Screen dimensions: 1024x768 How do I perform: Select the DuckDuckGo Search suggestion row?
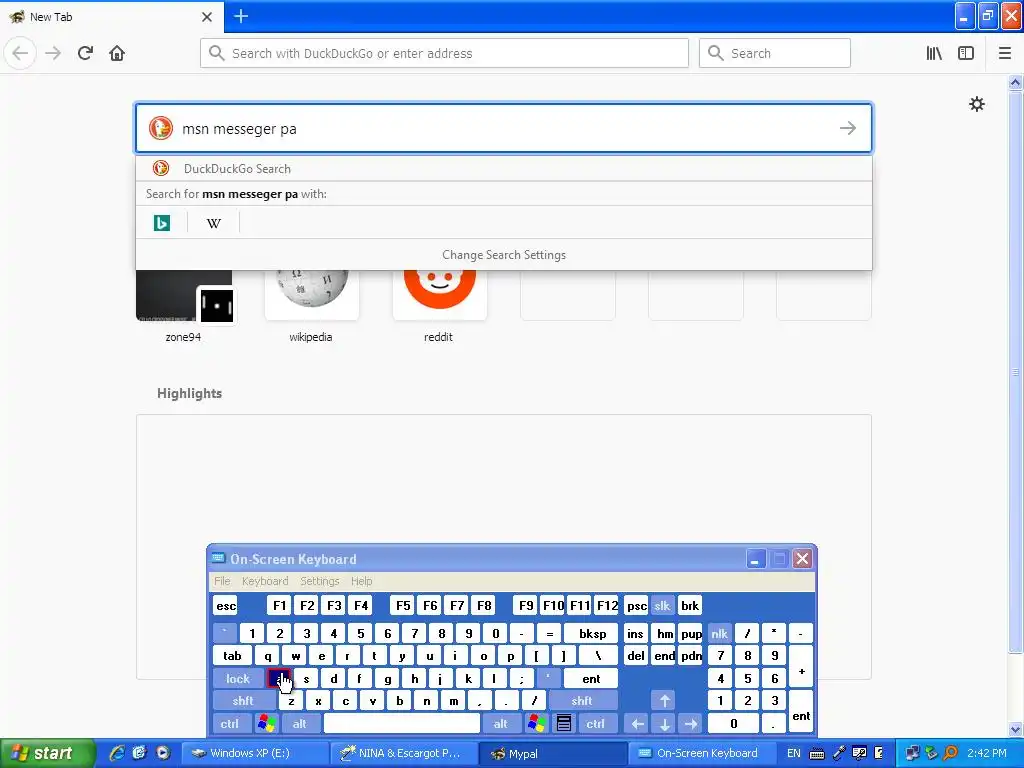pyautogui.click(x=504, y=168)
